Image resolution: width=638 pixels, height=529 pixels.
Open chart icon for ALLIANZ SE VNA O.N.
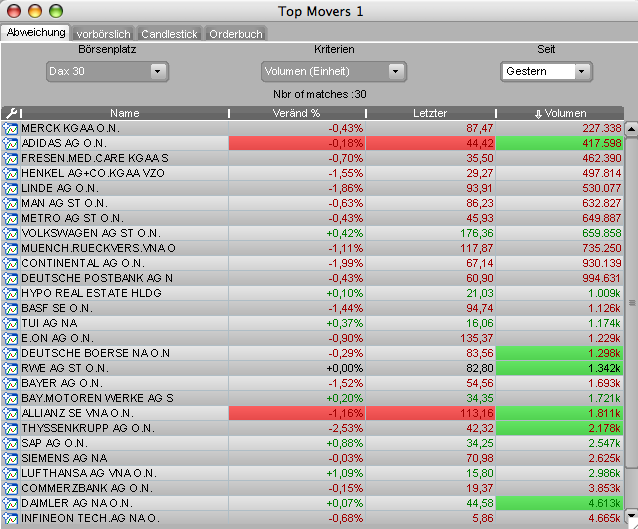tap(11, 414)
